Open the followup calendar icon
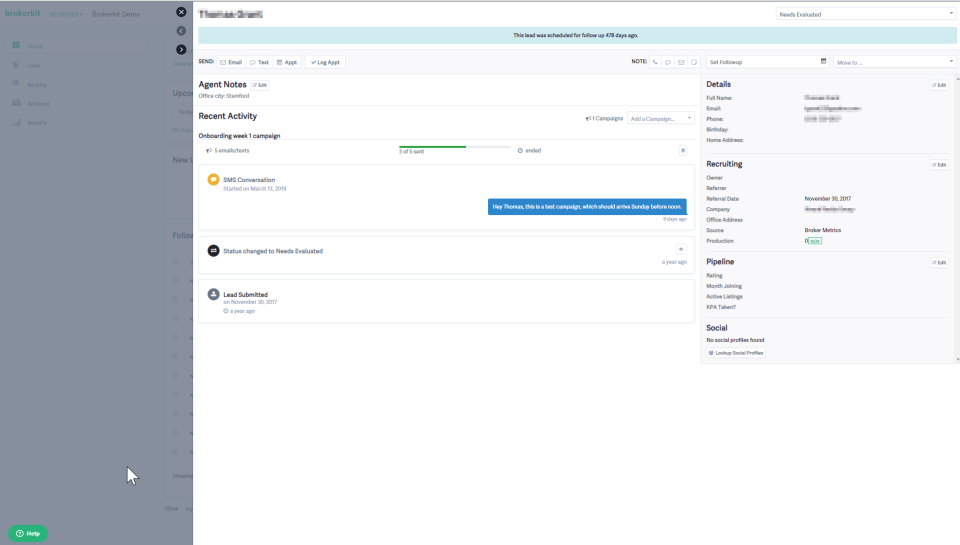The image size is (960, 545). pos(823,61)
